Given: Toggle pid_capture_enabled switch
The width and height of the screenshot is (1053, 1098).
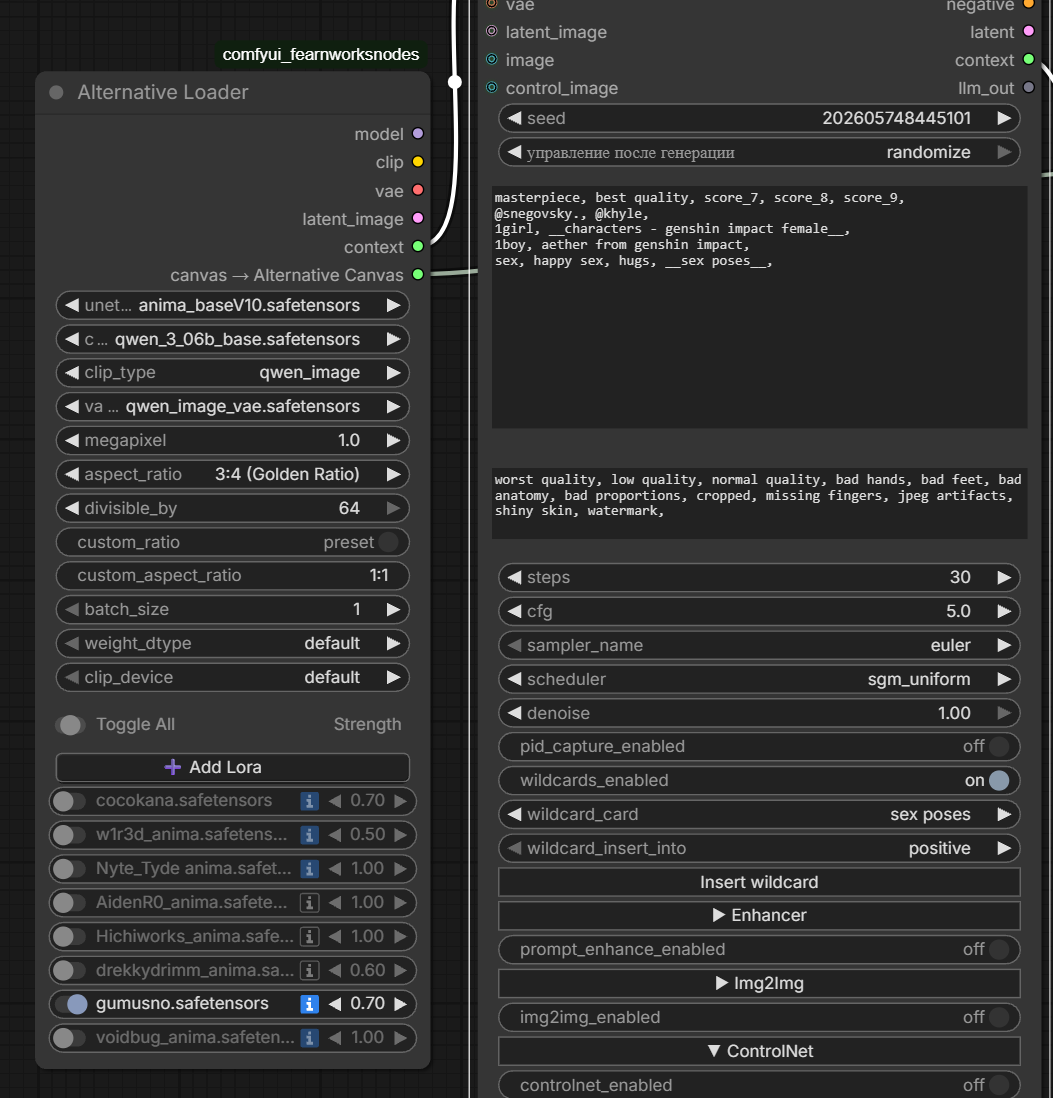Looking at the screenshot, I should [x=999, y=746].
